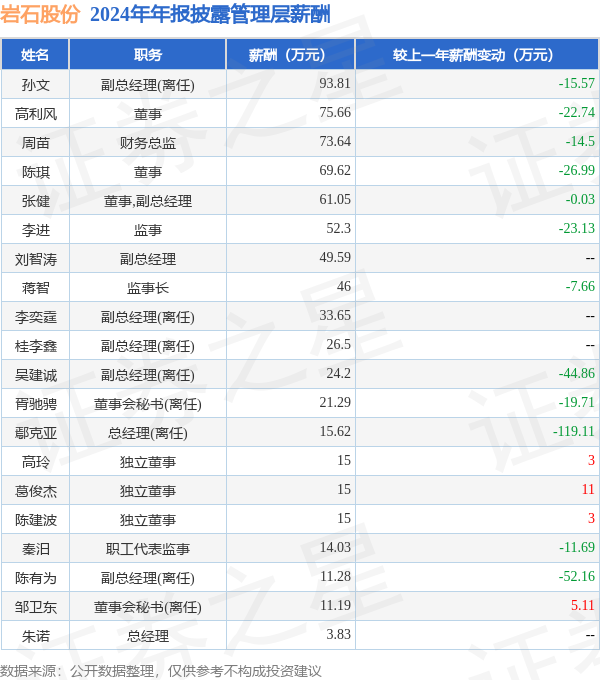This screenshot has height=680, width=600.
Task: Click the change value -15.57
Action: point(577,83)
